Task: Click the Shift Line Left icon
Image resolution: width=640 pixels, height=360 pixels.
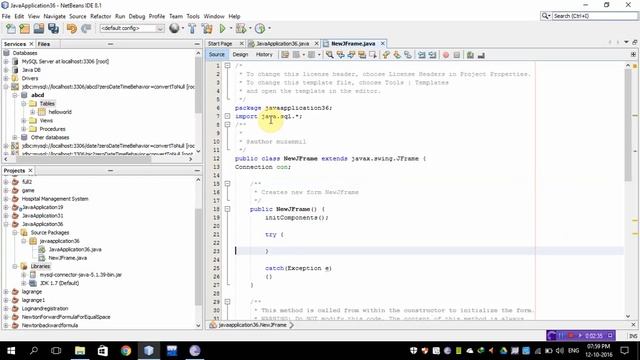Action: tap(422, 55)
